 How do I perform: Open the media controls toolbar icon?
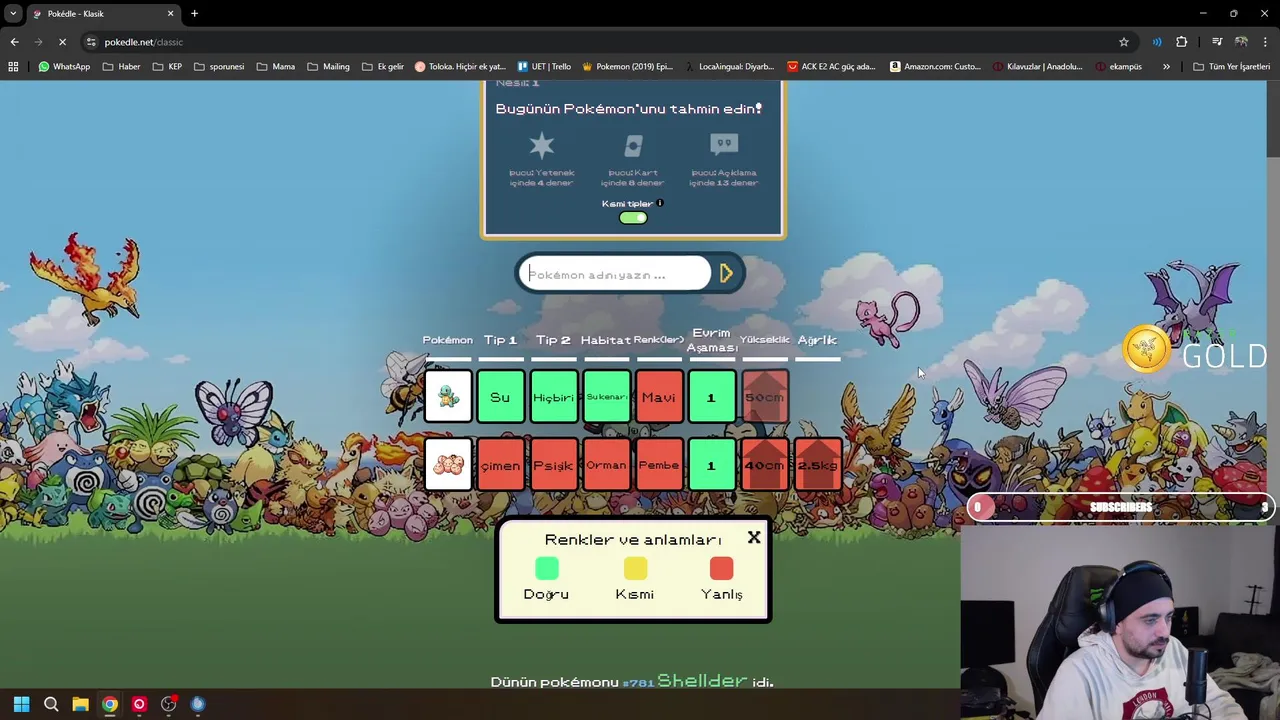point(1217,42)
